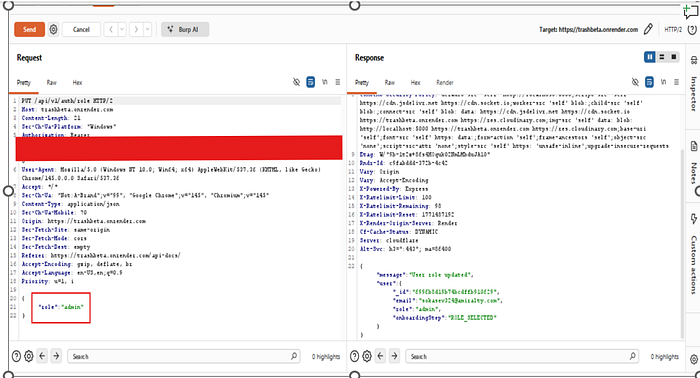Switch to top-bottom layout view
Viewport: 700px width, 378px height.
[x=662, y=57]
